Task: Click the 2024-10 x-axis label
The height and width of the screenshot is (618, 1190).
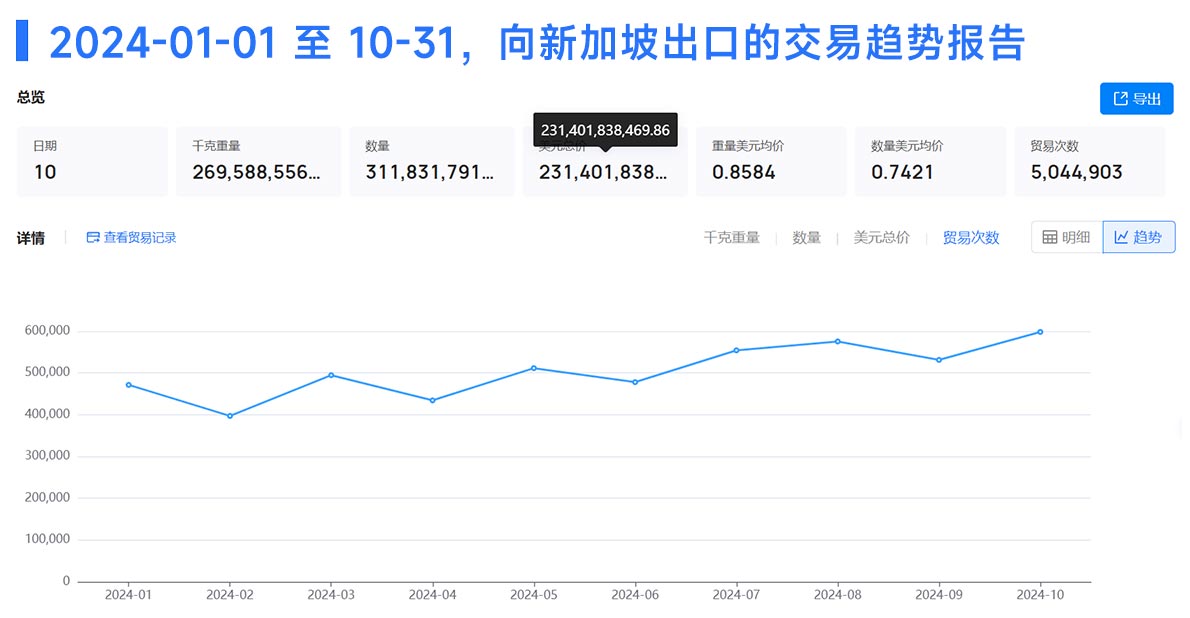Action: click(x=1040, y=594)
